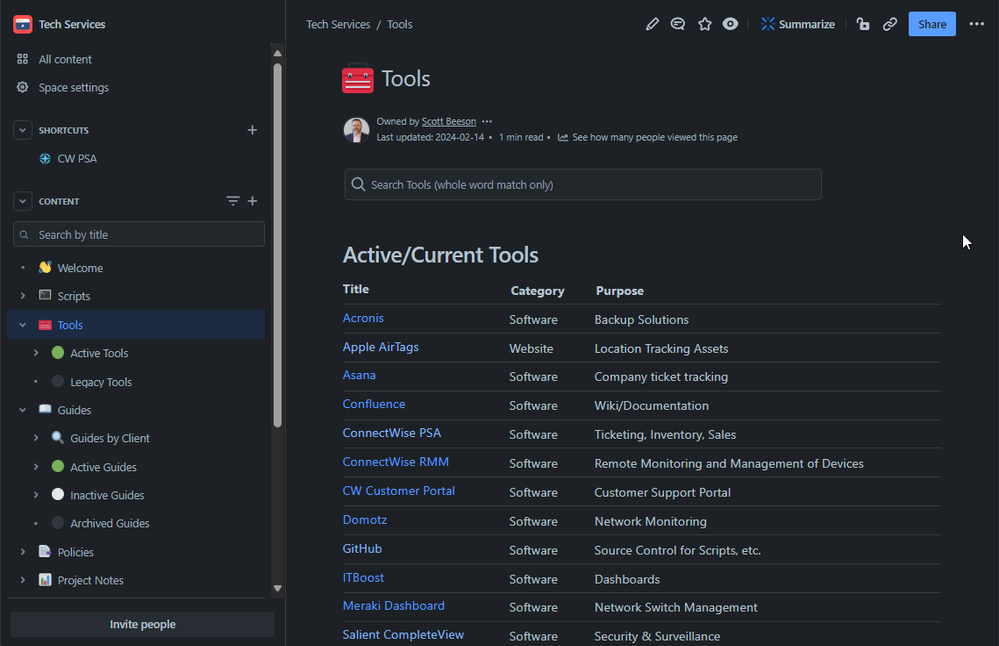This screenshot has height=646, width=999.
Task: Star this Tools page
Action: coord(705,24)
